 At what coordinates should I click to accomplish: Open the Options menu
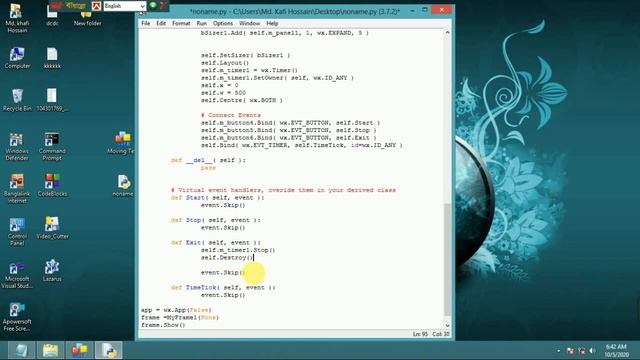point(223,23)
